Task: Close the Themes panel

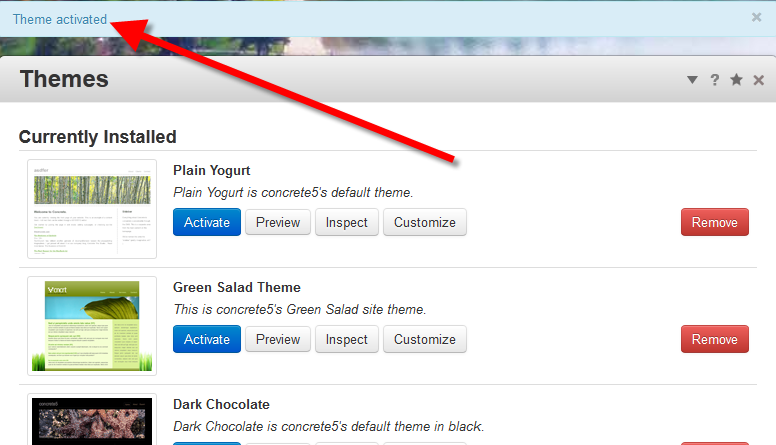Action: tap(758, 80)
